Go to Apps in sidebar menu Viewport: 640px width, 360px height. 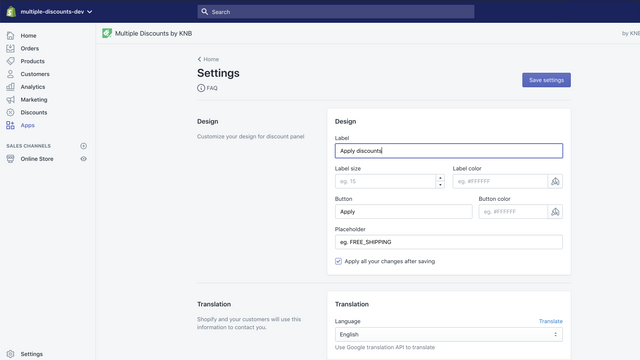click(28, 125)
